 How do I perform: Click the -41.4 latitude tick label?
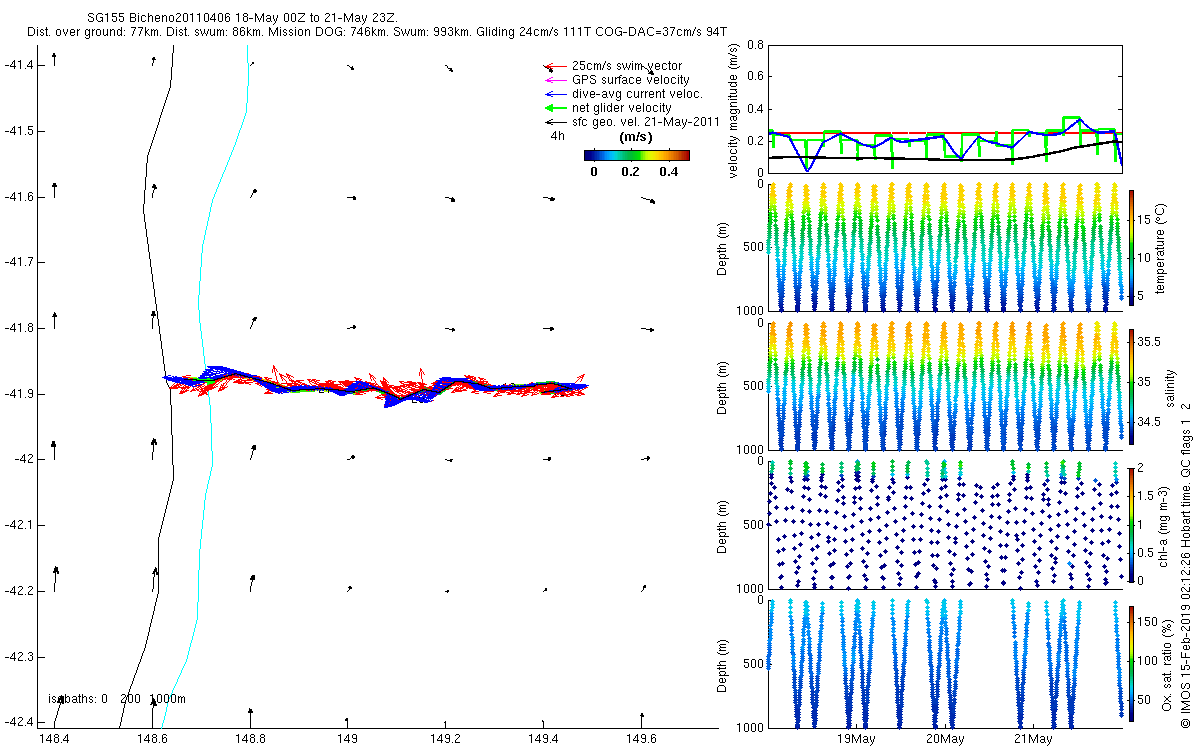[20, 65]
